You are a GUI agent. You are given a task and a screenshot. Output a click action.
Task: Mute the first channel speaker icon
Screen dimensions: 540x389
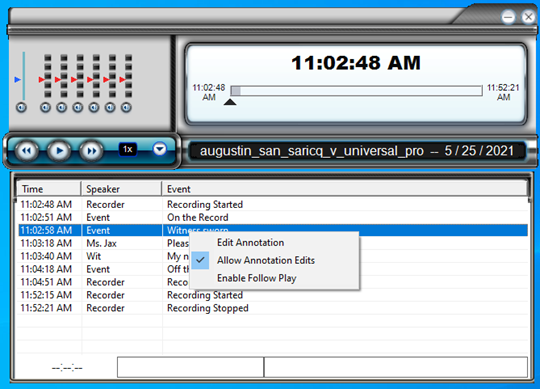coord(45,108)
